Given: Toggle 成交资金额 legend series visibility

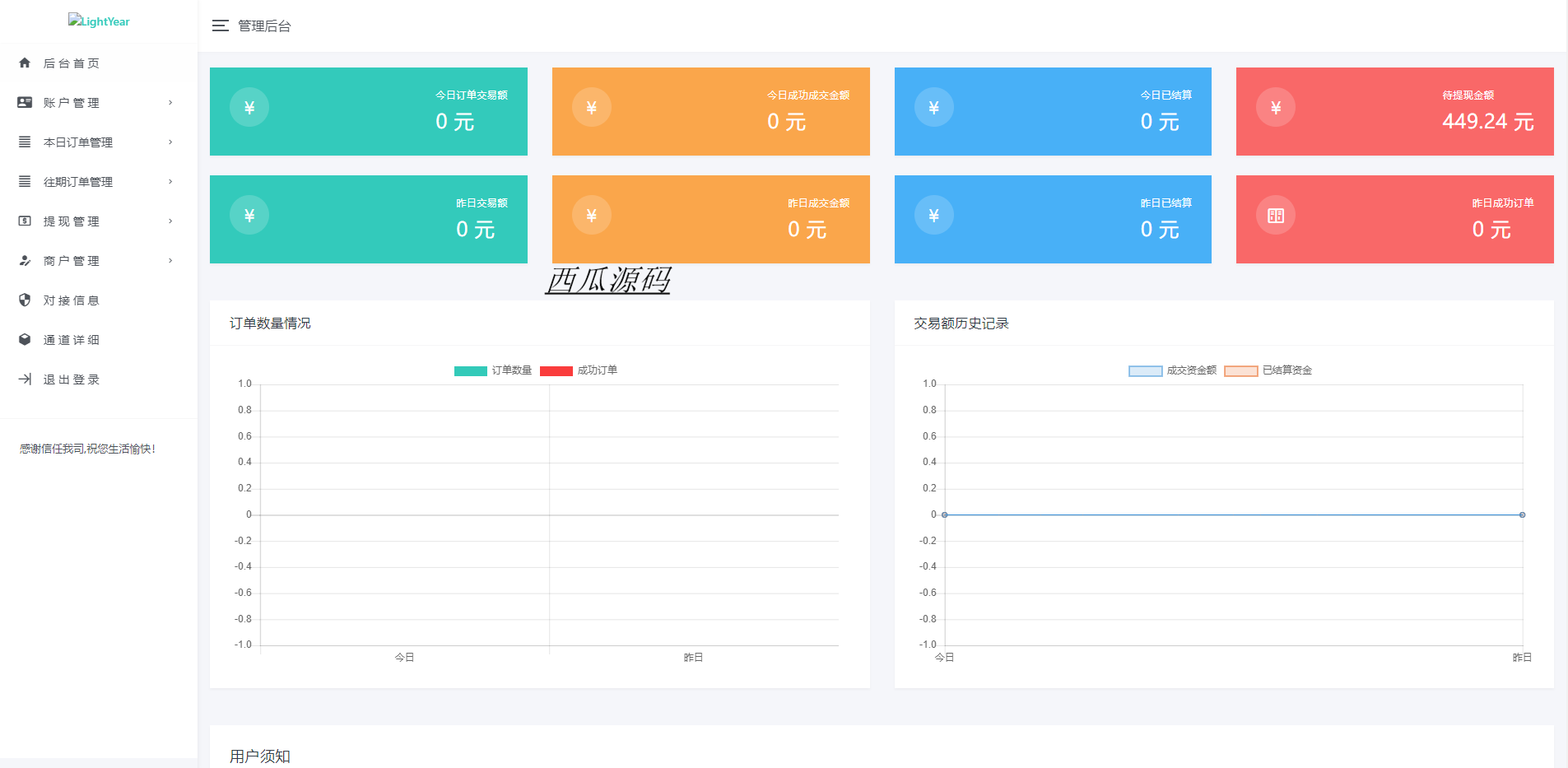Looking at the screenshot, I should [1172, 370].
